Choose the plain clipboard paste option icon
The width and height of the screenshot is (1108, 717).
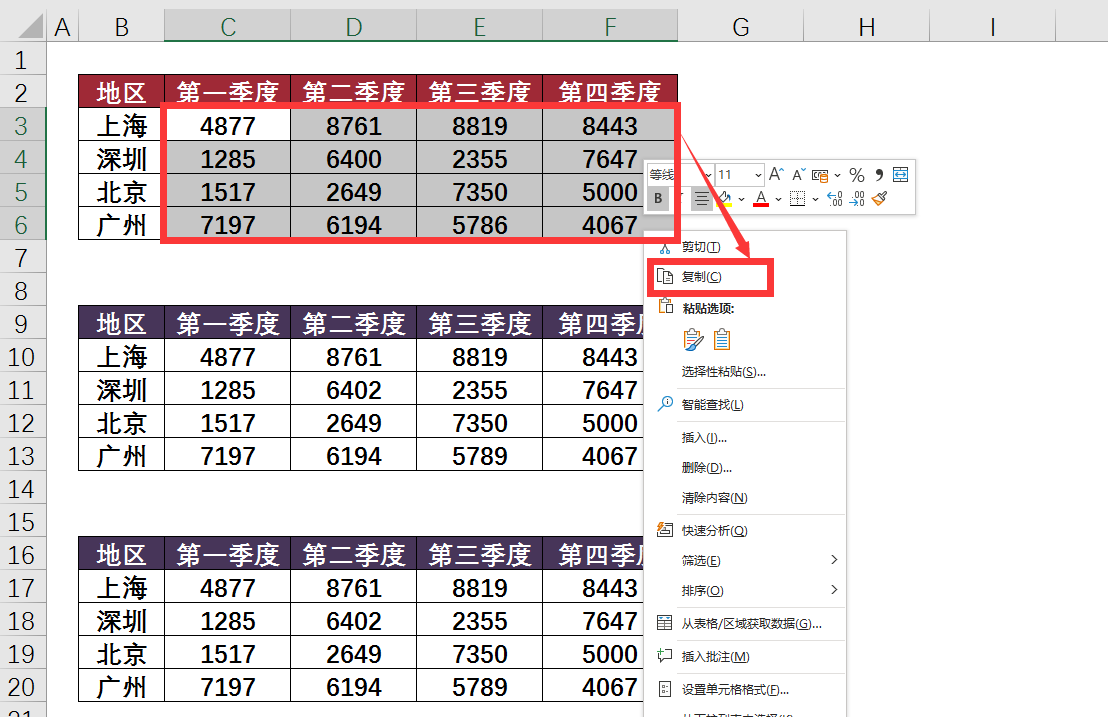point(721,340)
